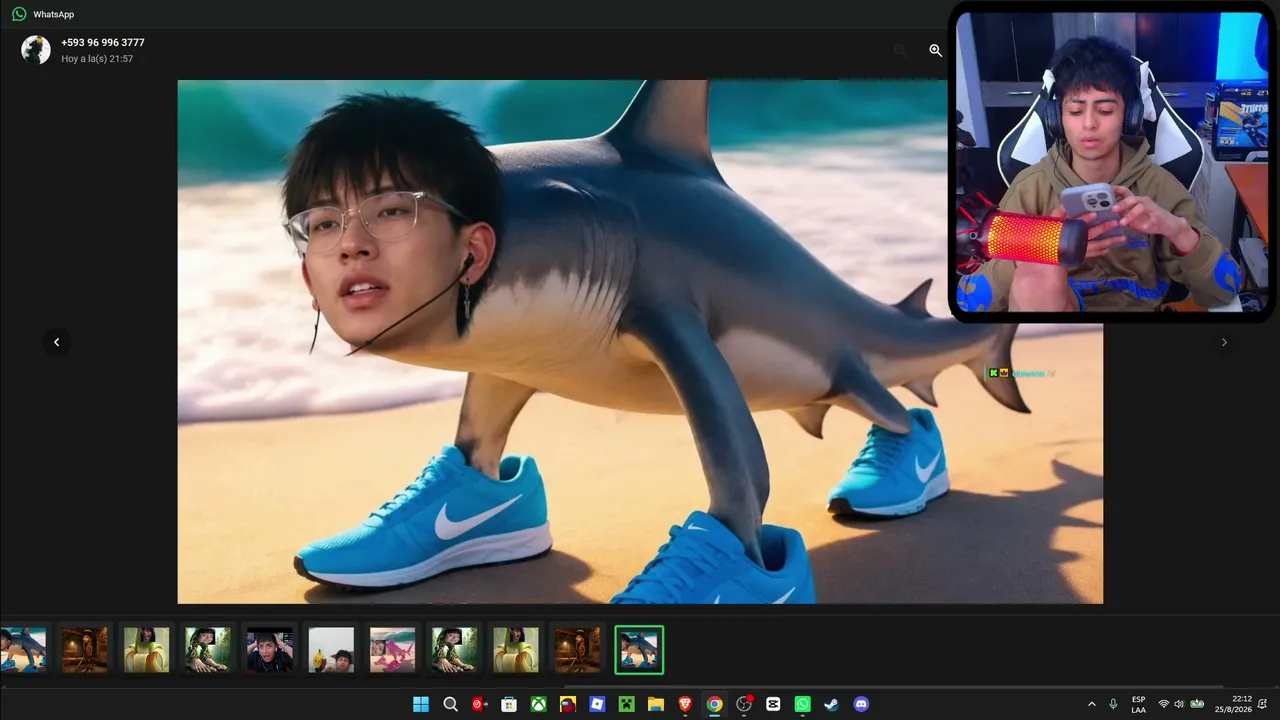
Task: Open Roblox from the taskbar
Action: pos(597,704)
